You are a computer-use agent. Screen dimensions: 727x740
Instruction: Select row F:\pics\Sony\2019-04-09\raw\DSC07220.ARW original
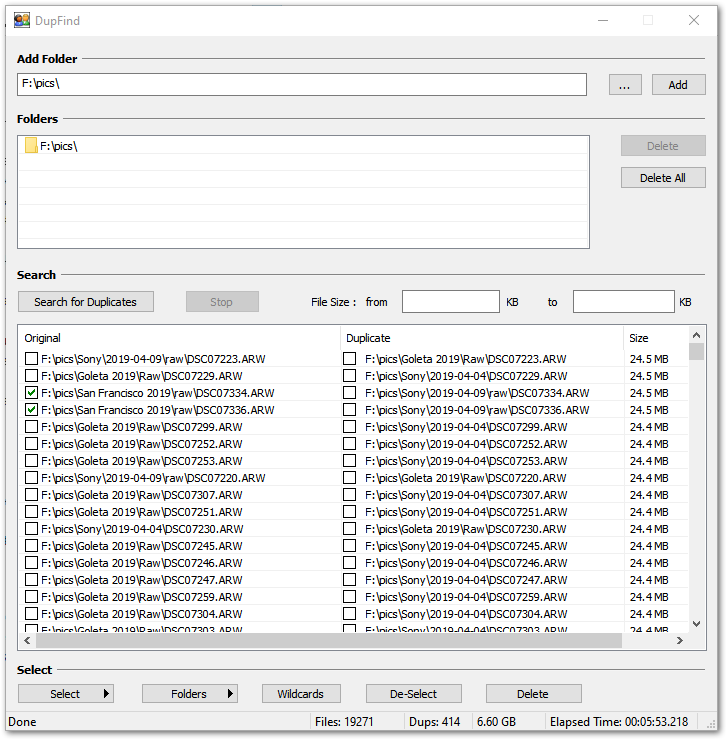pyautogui.click(x=153, y=478)
